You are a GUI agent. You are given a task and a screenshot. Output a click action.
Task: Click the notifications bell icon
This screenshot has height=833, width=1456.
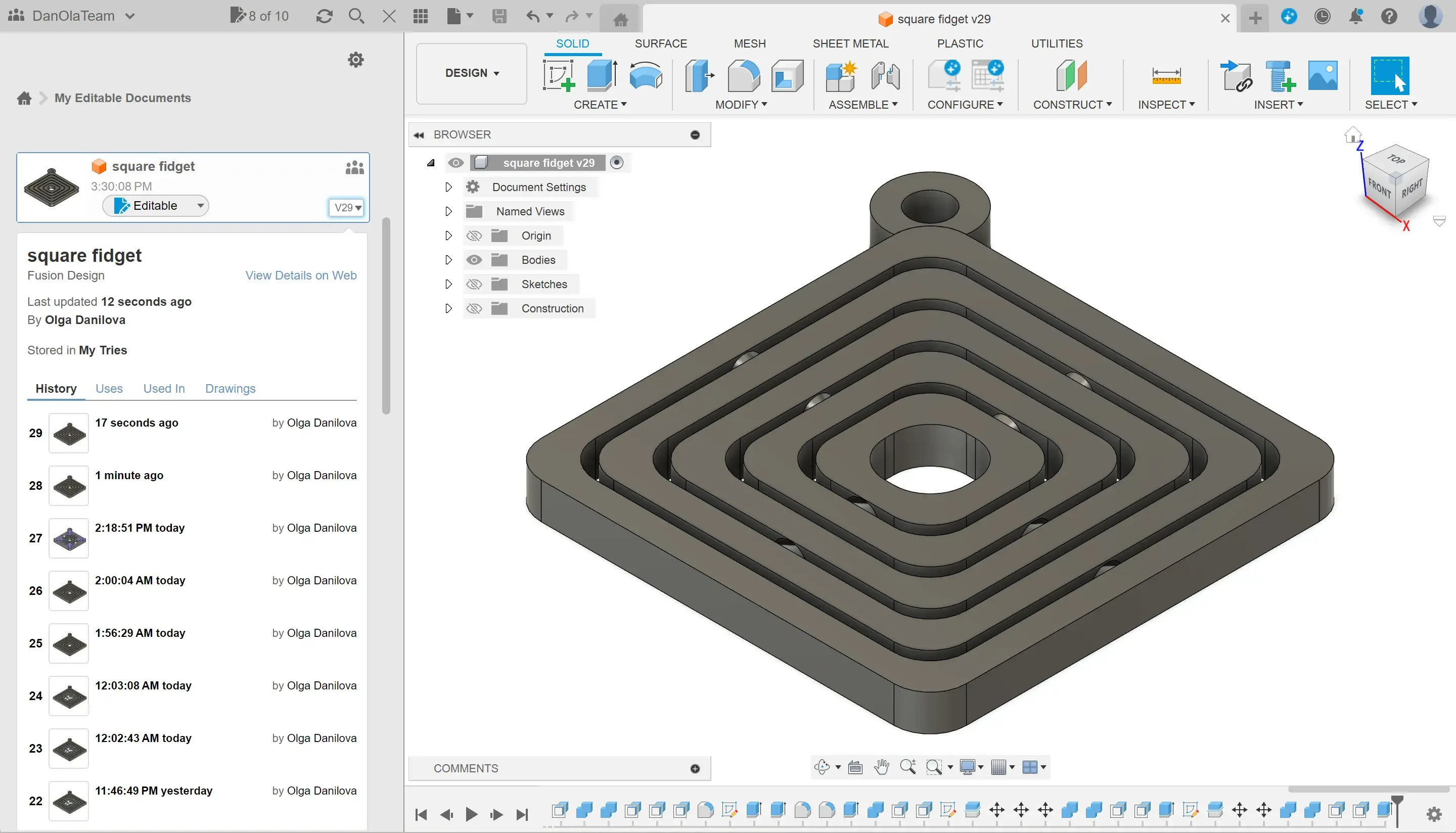tap(1356, 16)
